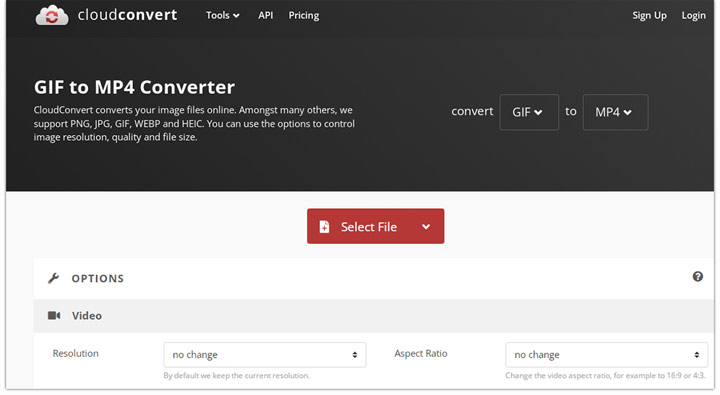
Task: Click the Sign Up link
Action: click(x=649, y=15)
